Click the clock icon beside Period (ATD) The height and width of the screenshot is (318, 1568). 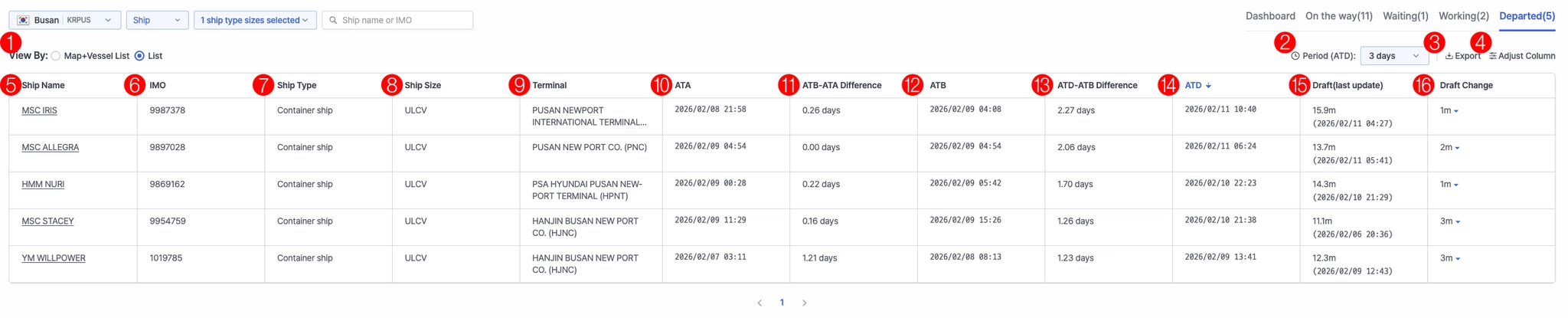1295,56
